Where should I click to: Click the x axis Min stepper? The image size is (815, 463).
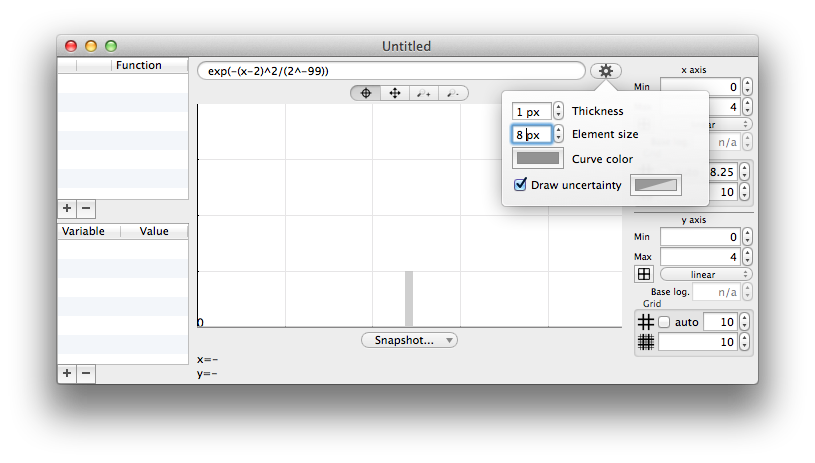pyautogui.click(x=747, y=87)
